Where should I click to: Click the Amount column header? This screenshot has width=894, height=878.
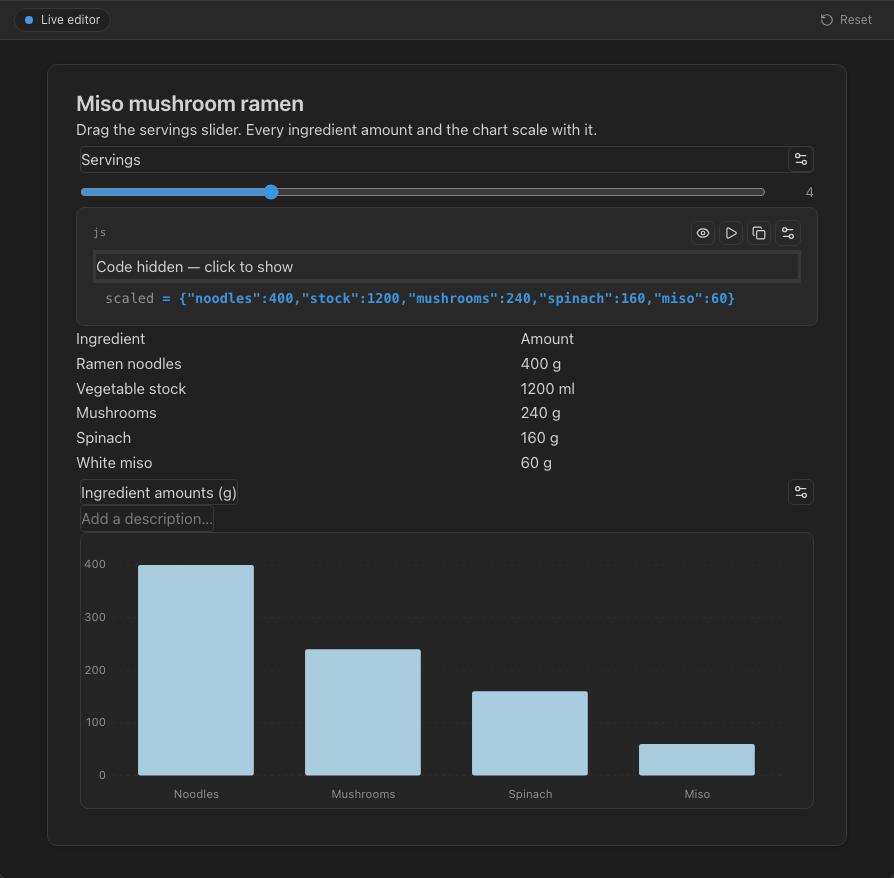pyautogui.click(x=547, y=339)
